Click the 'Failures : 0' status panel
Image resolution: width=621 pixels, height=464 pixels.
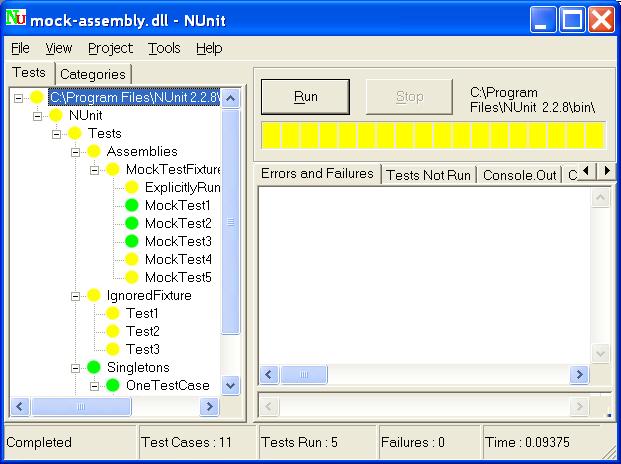click(x=430, y=442)
